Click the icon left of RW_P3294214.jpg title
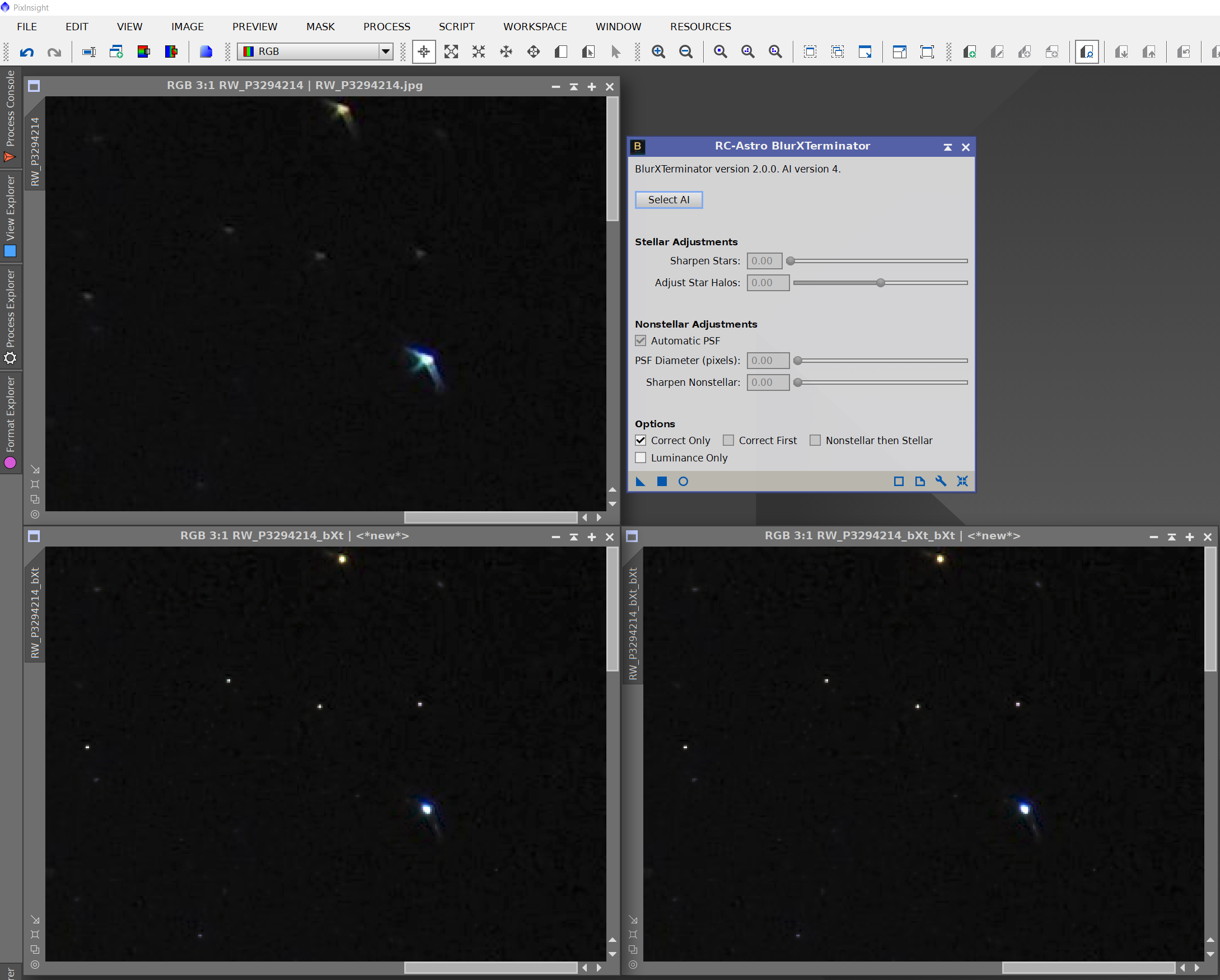Screen dimensions: 1220x980 [x=34, y=86]
